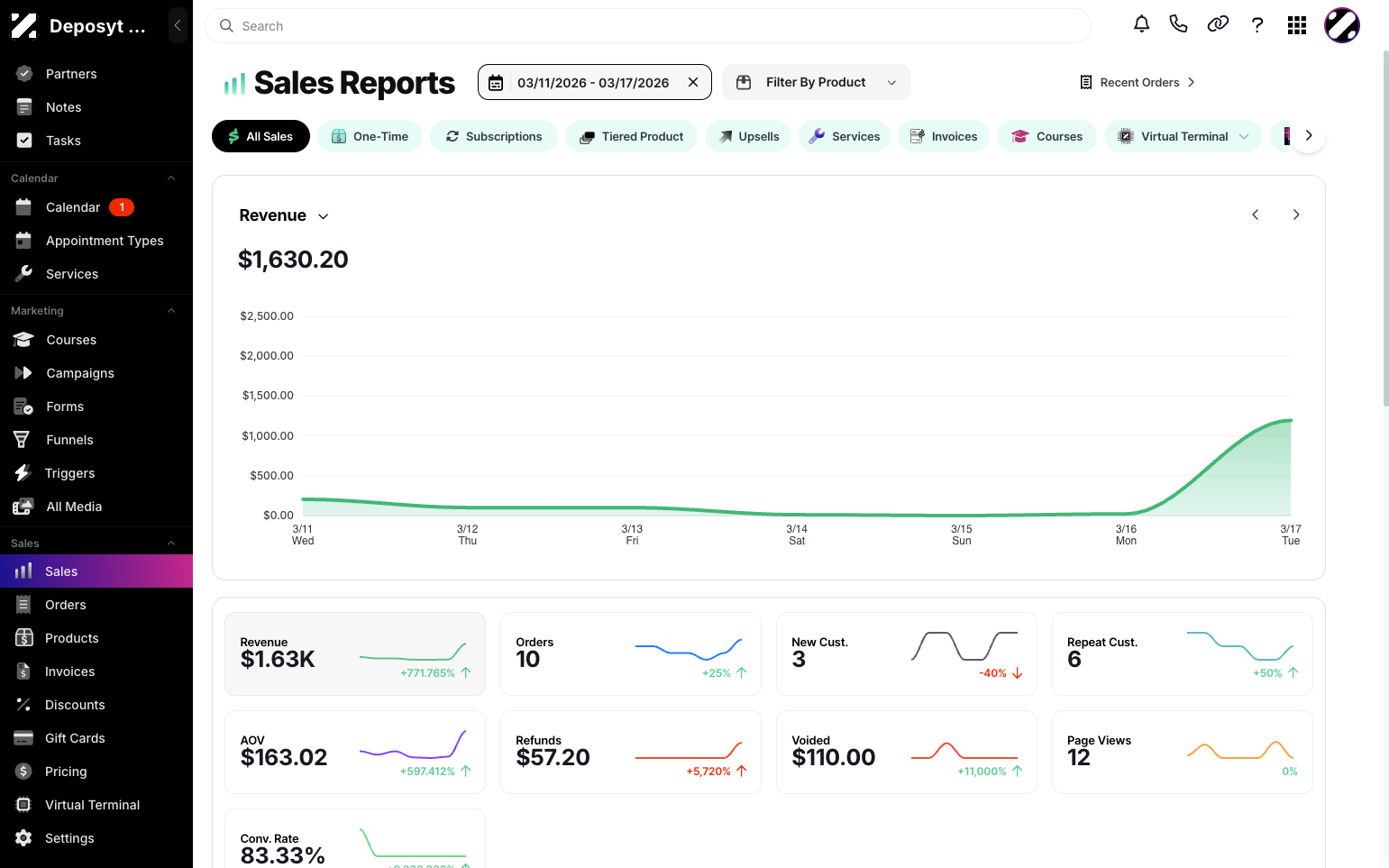Open the Sales sidebar item
Screen dimensions: 1389x868
(x=96, y=571)
